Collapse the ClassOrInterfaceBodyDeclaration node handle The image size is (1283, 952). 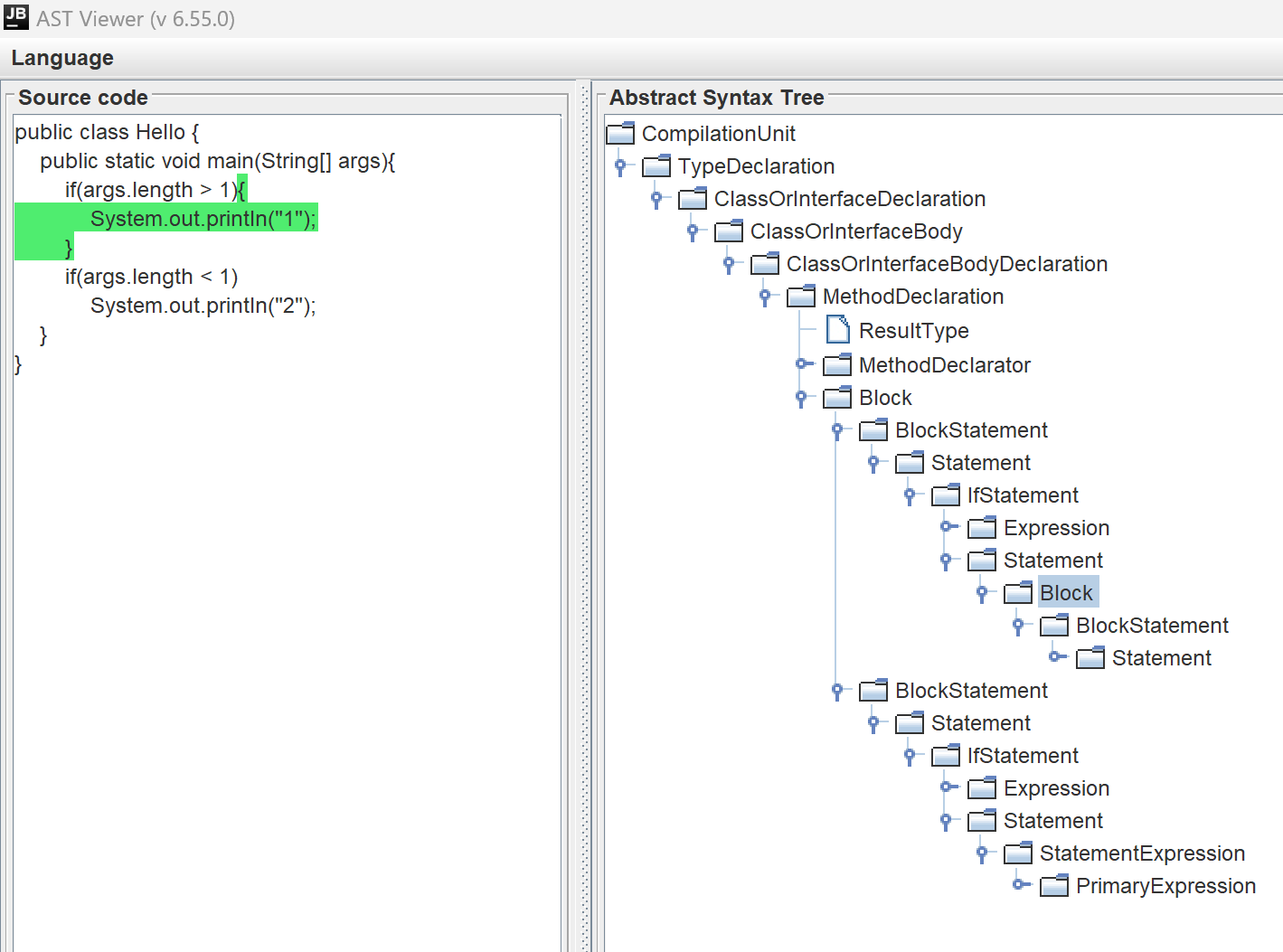pyautogui.click(x=729, y=263)
